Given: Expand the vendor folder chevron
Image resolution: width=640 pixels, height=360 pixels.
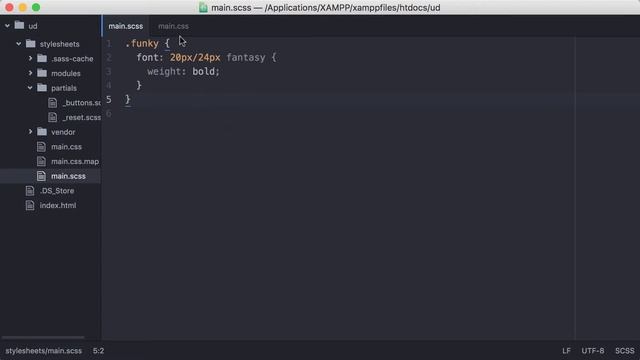Looking at the screenshot, I should (30, 132).
